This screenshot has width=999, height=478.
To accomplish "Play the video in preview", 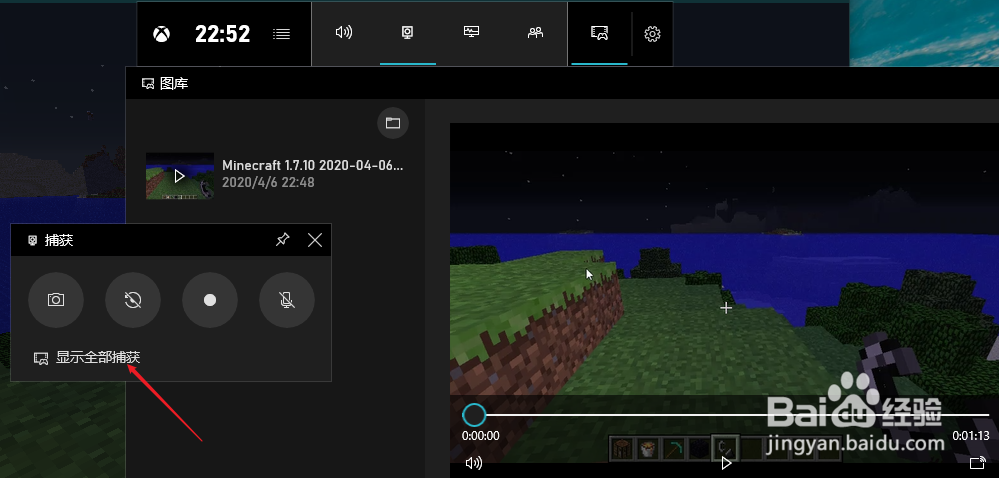I will click(726, 463).
